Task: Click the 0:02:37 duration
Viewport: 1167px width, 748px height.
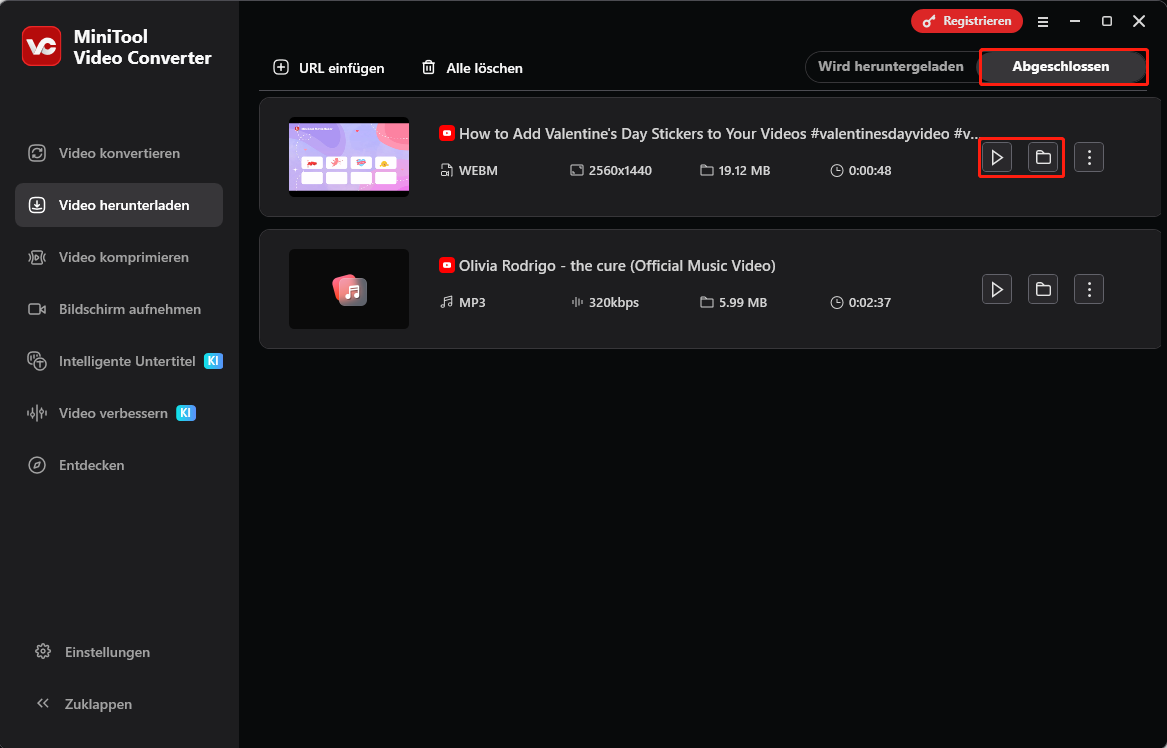Action: (x=870, y=303)
